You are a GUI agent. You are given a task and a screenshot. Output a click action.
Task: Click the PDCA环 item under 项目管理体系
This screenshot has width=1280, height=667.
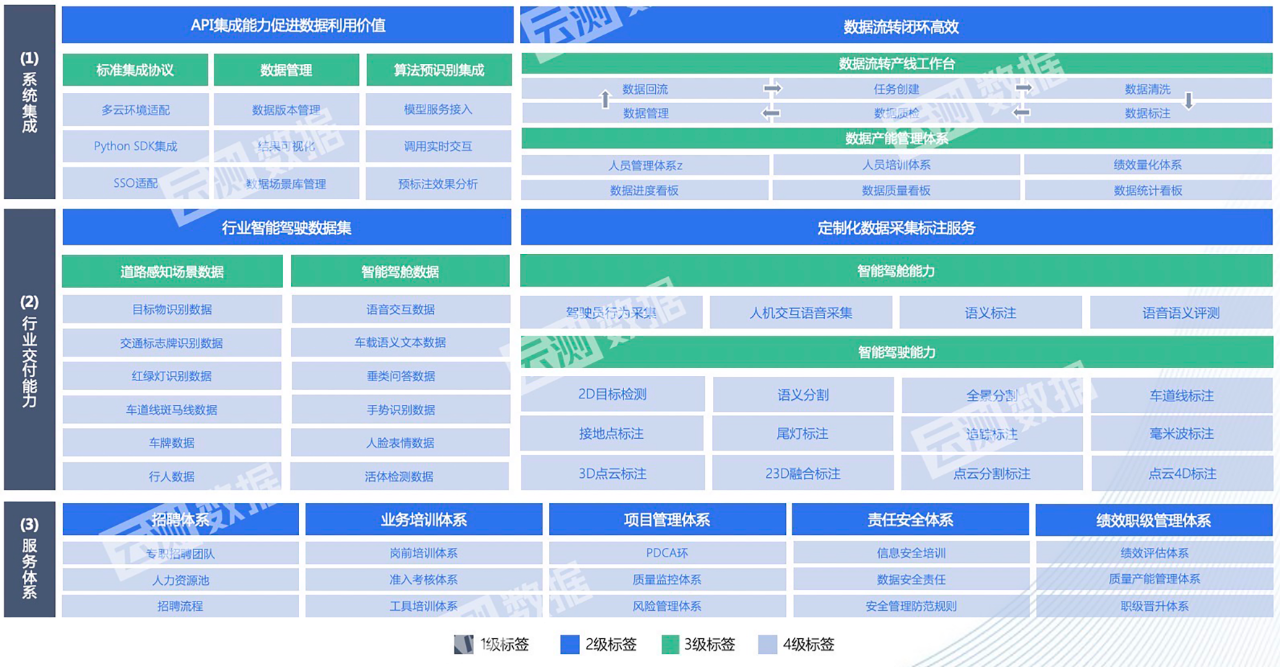pos(667,553)
